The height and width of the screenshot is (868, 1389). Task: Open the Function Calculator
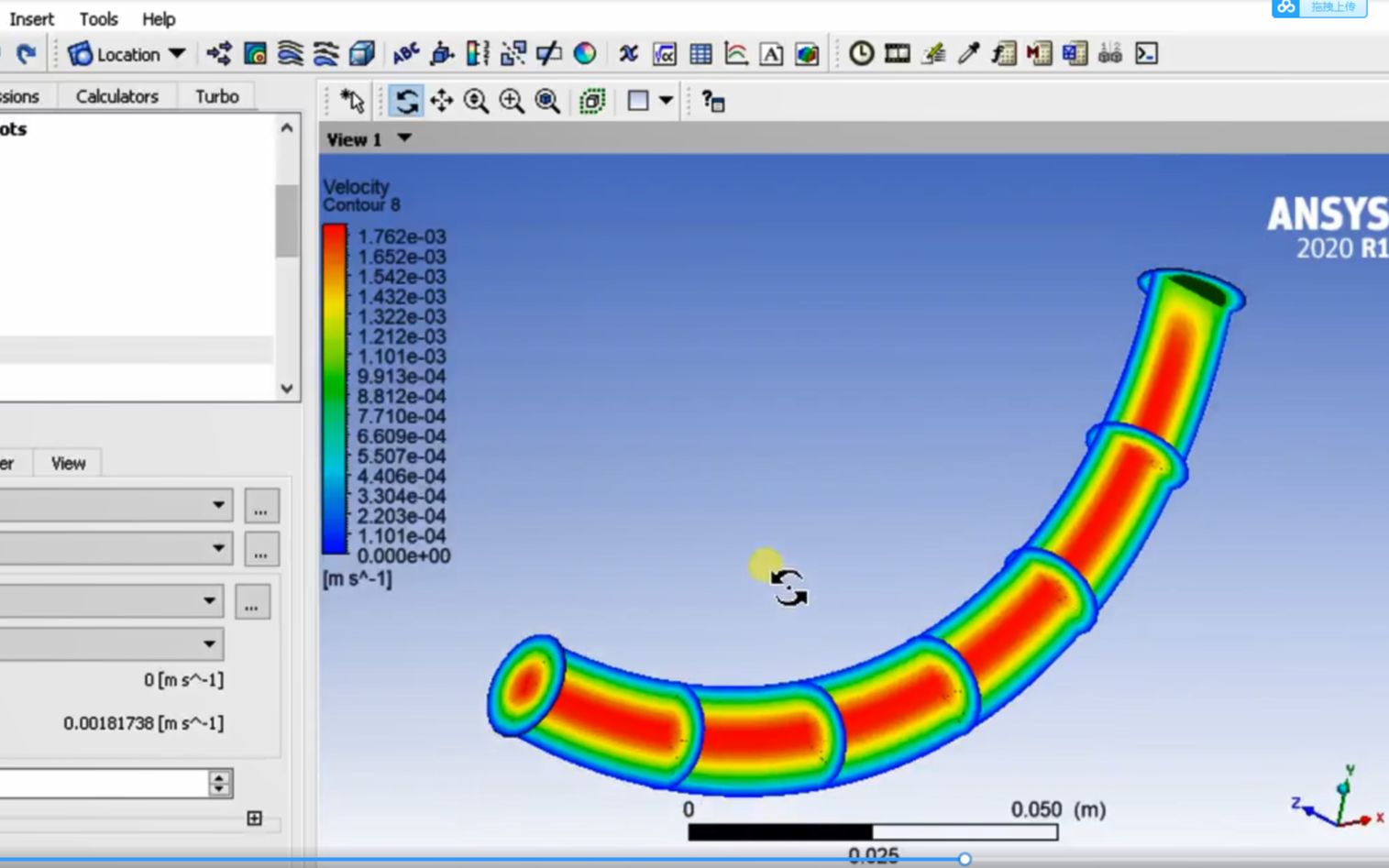point(1004,54)
